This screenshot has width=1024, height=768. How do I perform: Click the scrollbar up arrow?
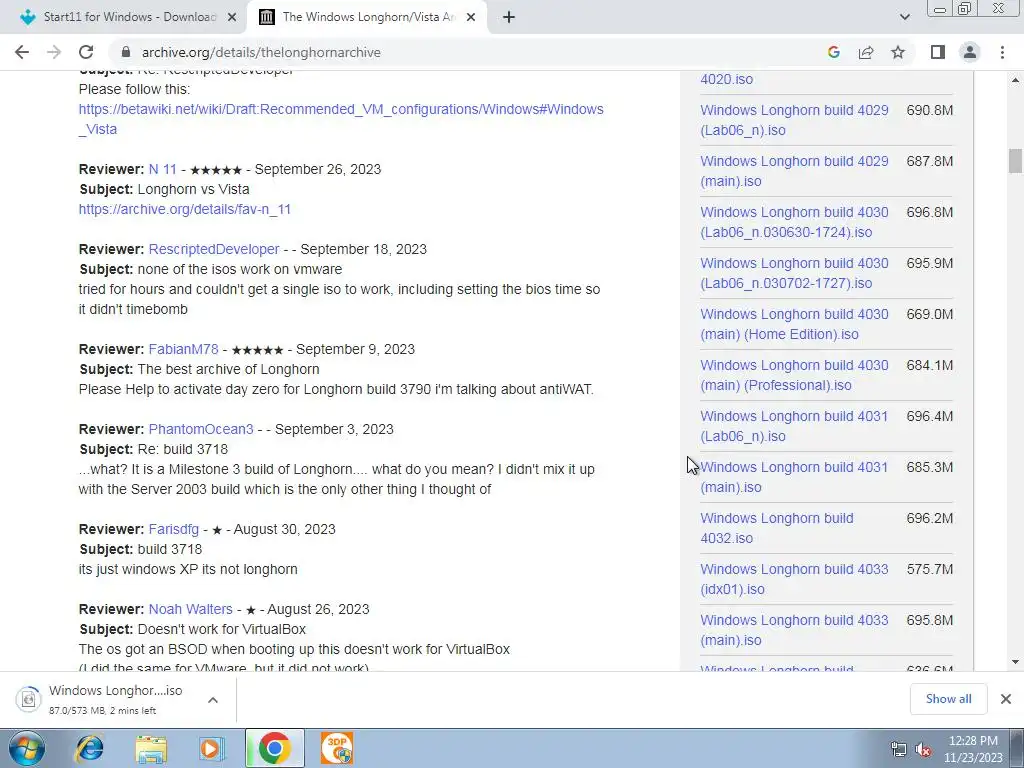point(1015,80)
